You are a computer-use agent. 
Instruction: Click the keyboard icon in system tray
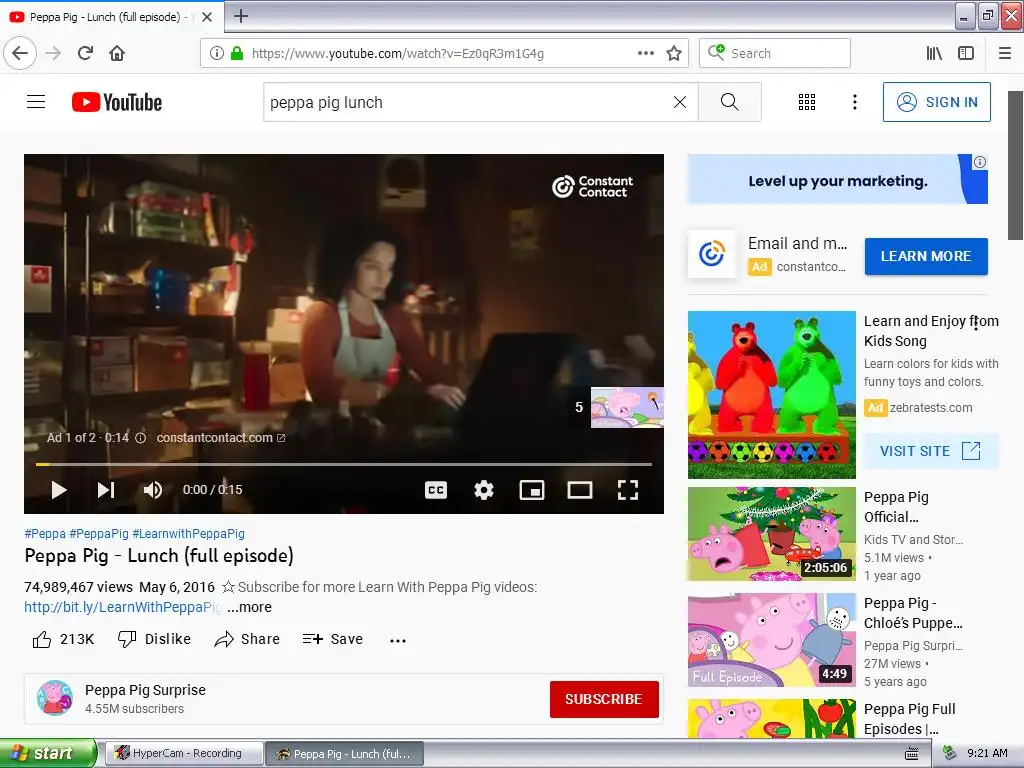tap(911, 754)
